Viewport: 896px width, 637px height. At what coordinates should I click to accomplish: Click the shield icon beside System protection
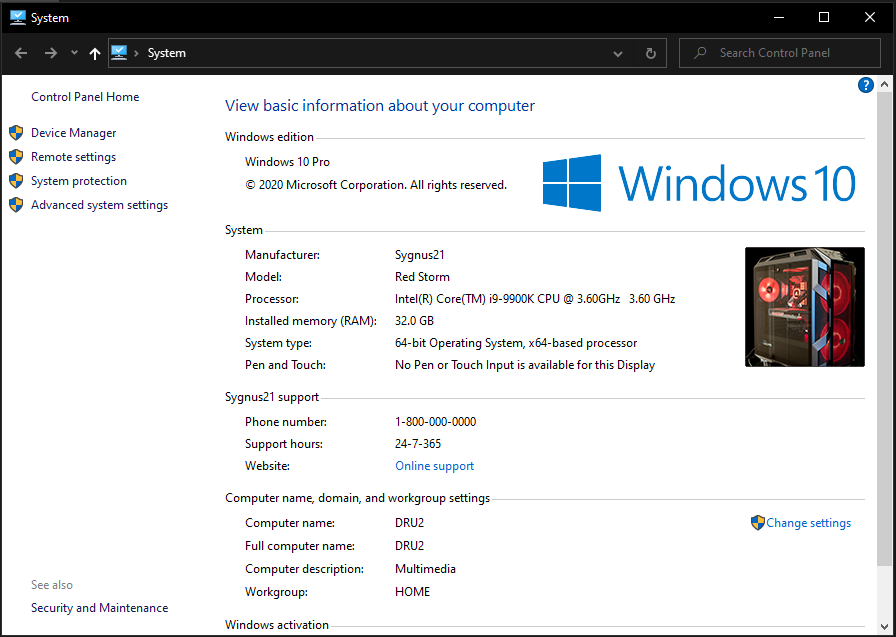point(16,181)
